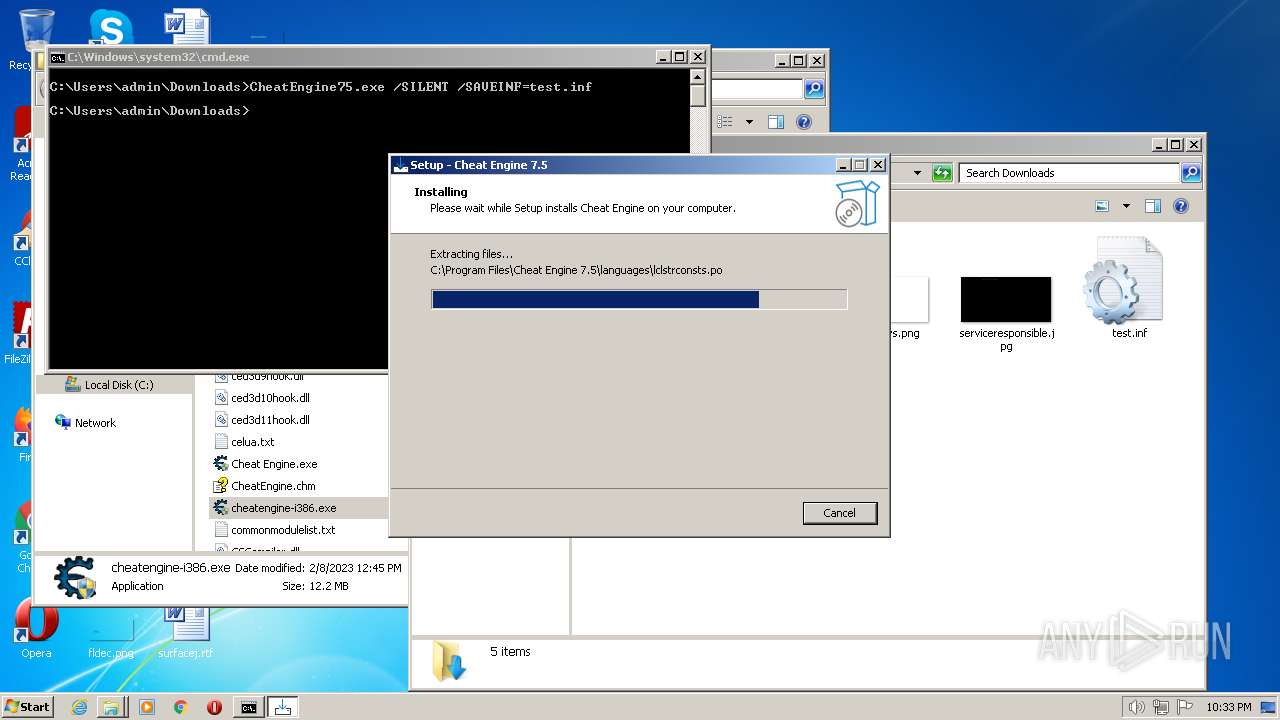The width and height of the screenshot is (1280, 720).
Task: Open the Action Center flag icon
Action: coord(1185,707)
